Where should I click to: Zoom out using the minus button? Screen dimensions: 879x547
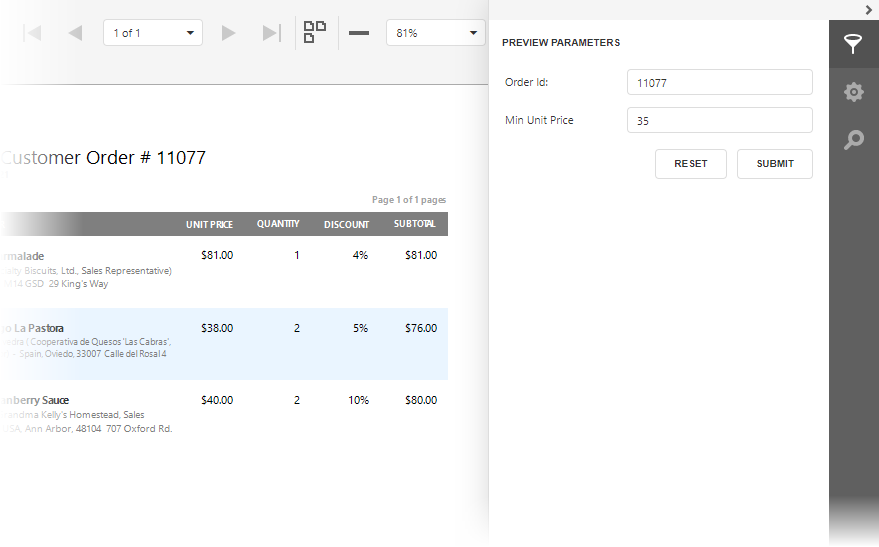[x=358, y=33]
